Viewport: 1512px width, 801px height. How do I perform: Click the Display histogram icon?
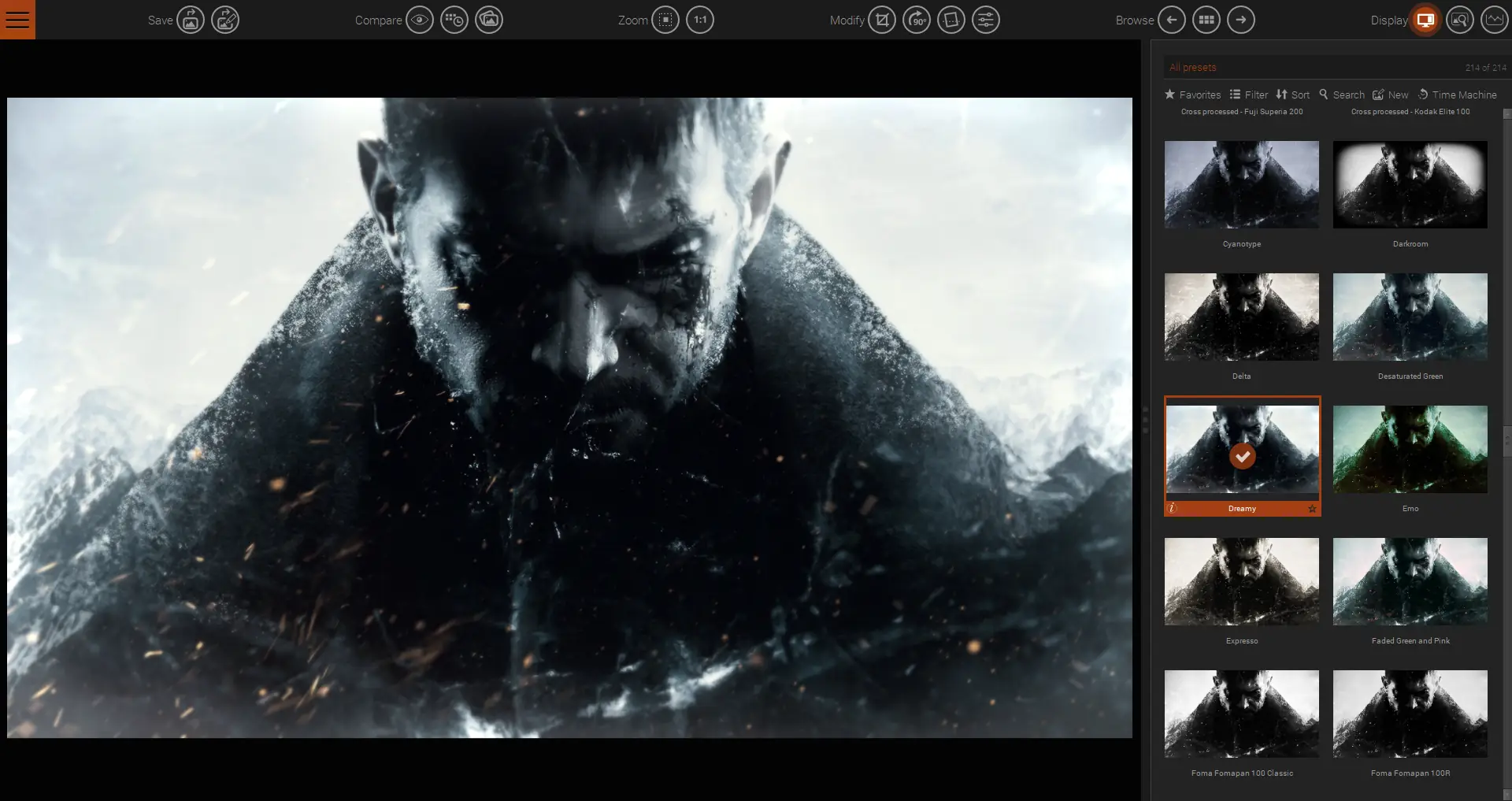(1495, 20)
